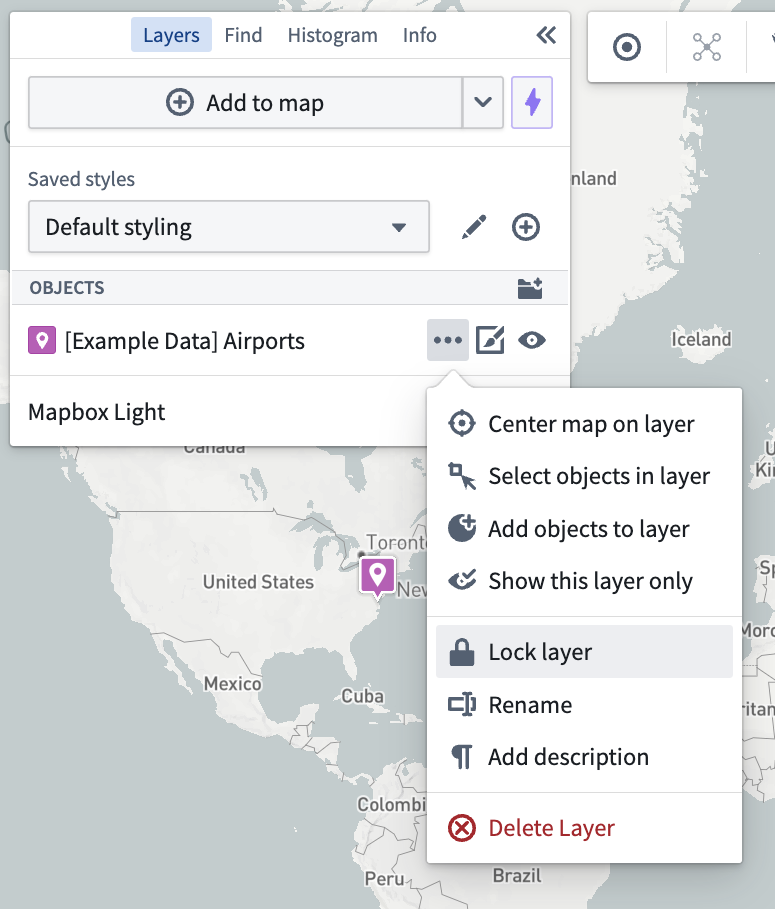Choose Select objects in layer

(584, 477)
